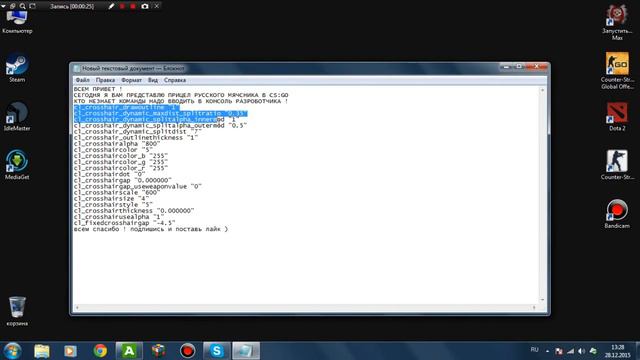Show hidden tray icons arrow
This screenshot has height=360, width=640.
tap(547, 351)
